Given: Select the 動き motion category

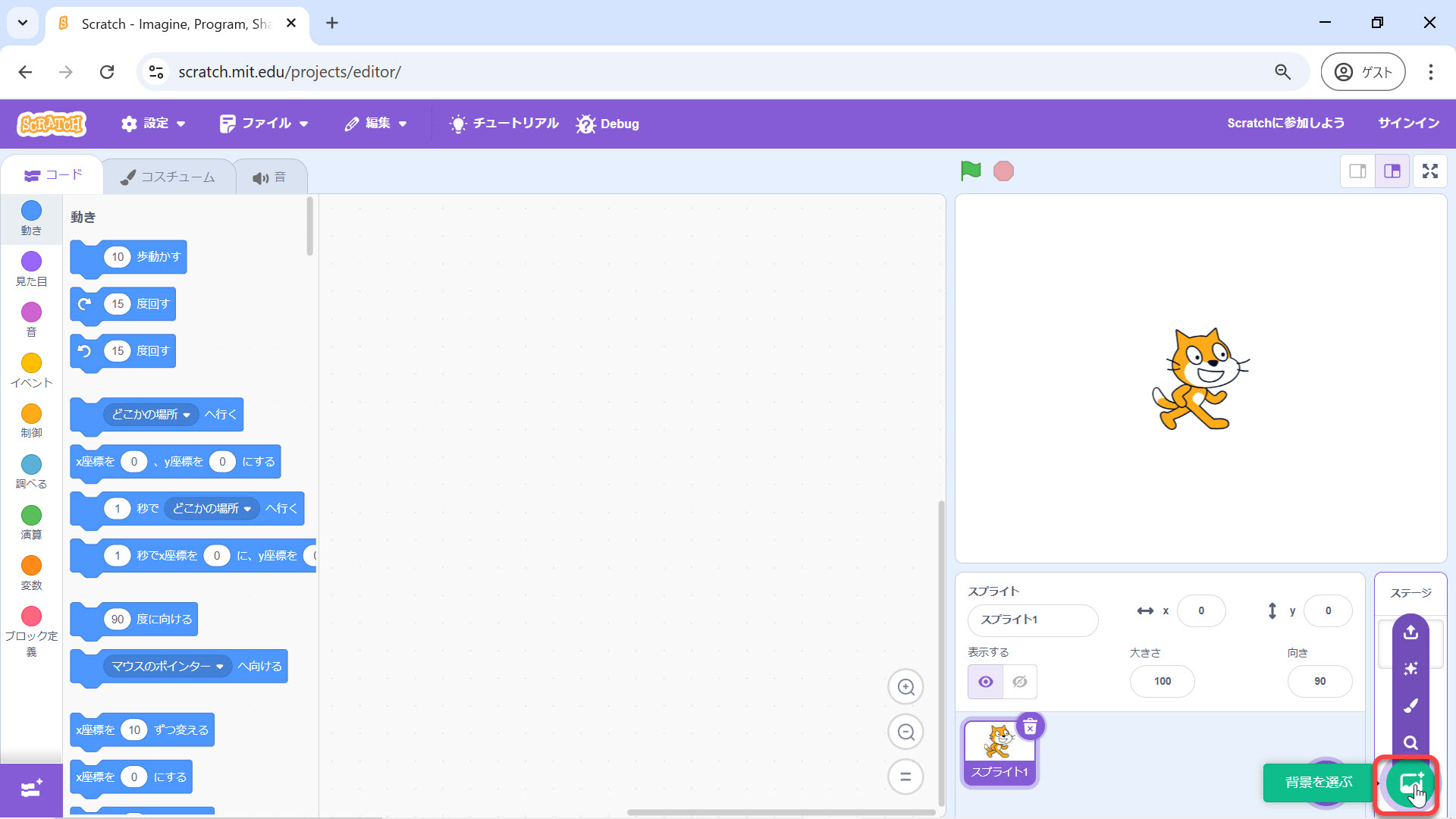Looking at the screenshot, I should (31, 218).
